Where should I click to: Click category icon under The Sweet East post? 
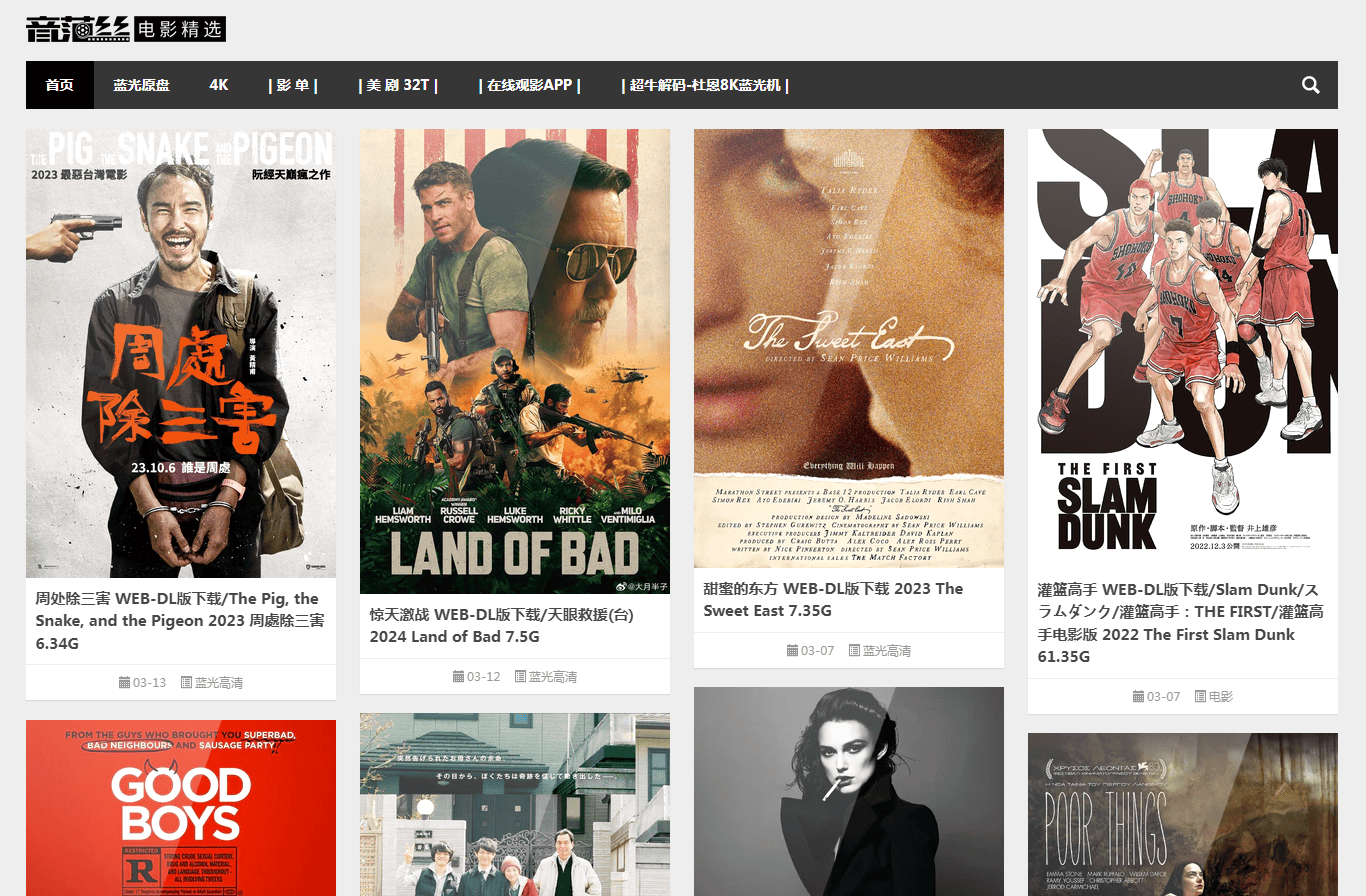tap(855, 651)
